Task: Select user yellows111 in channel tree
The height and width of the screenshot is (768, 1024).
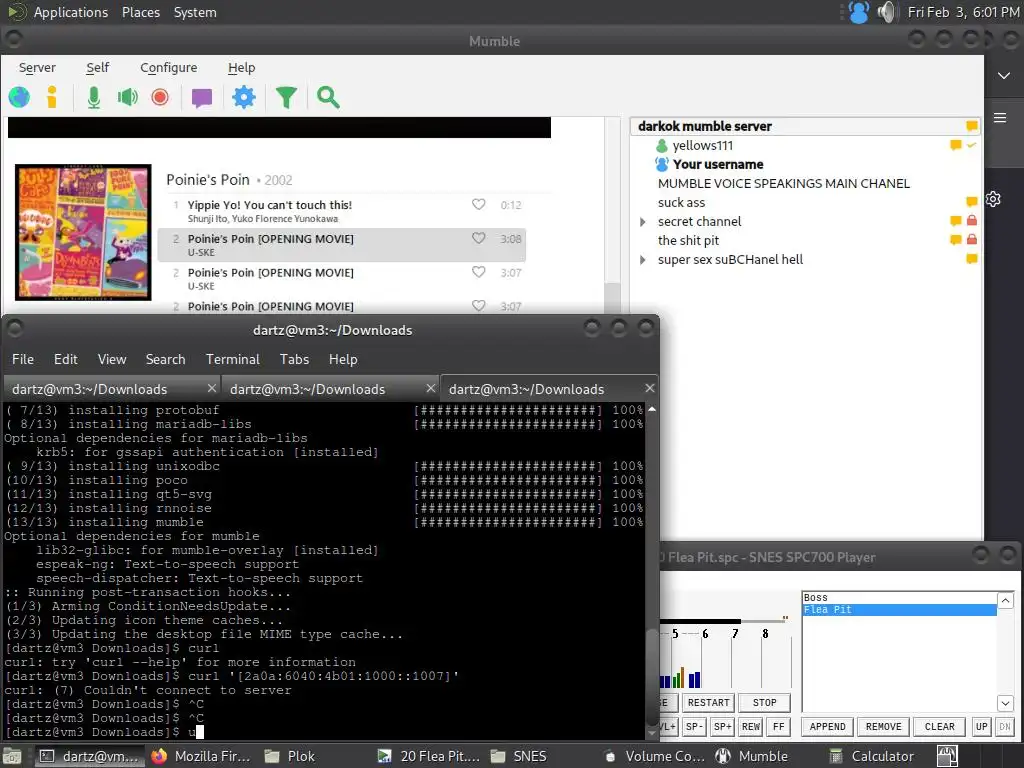Action: click(x=703, y=146)
